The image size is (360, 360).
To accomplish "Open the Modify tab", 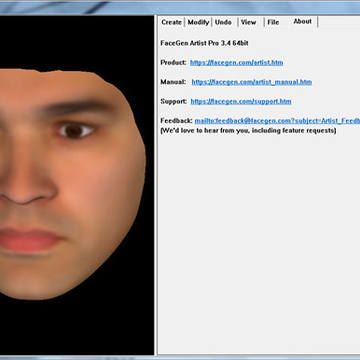I will (x=198, y=22).
